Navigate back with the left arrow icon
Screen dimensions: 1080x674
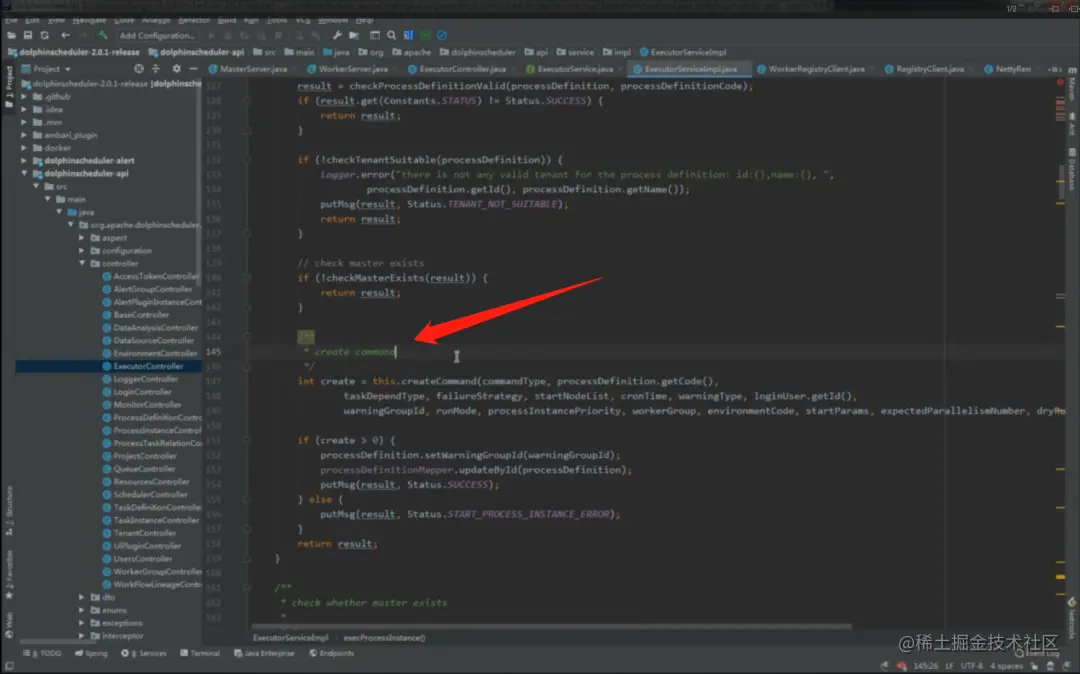pyautogui.click(x=65, y=35)
